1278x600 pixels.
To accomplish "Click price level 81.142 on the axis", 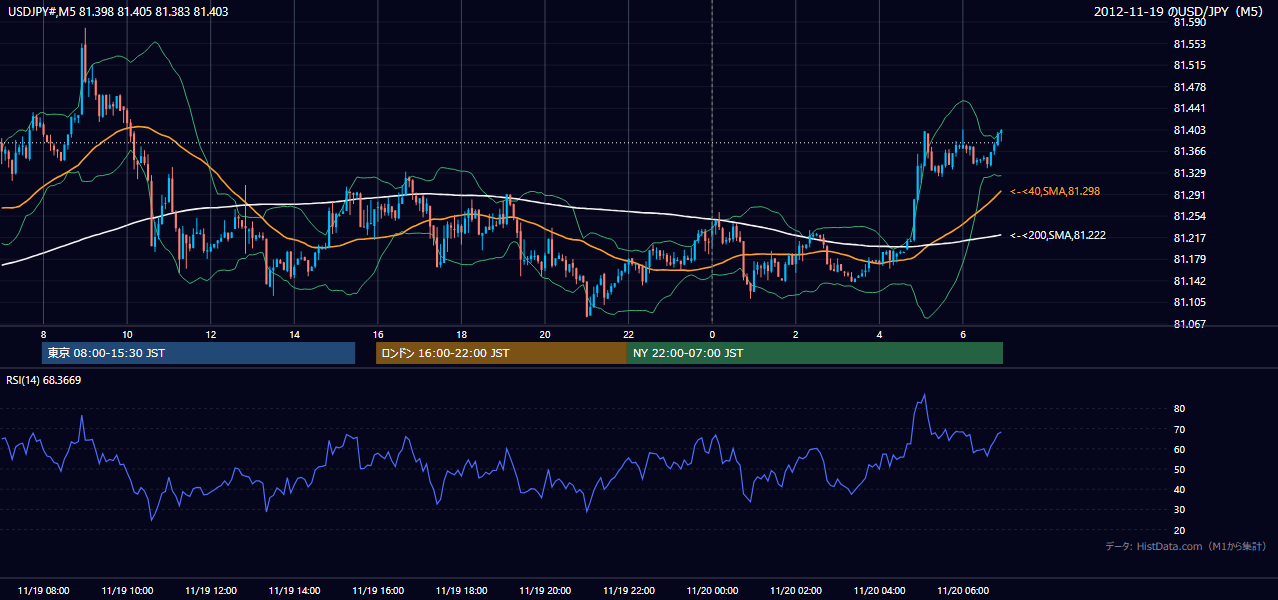I will (x=1188, y=281).
